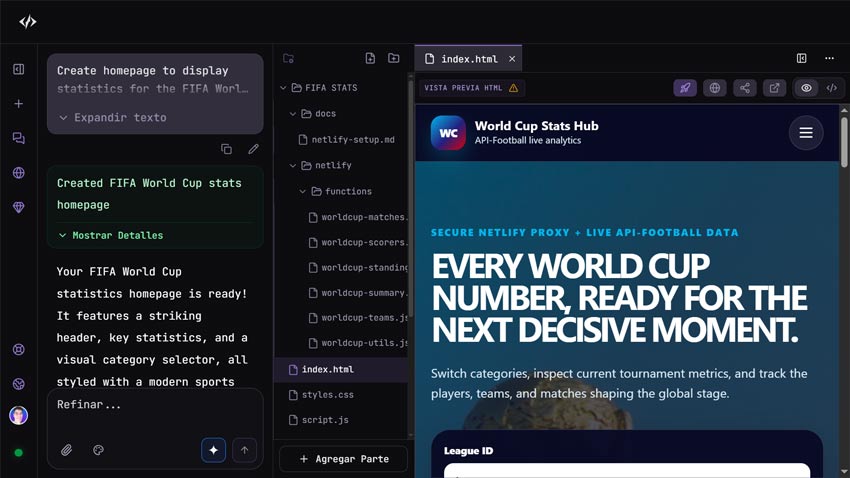The image size is (850, 478).
Task: Click the Secure Netlify Proxy tagline text
Action: [584, 232]
